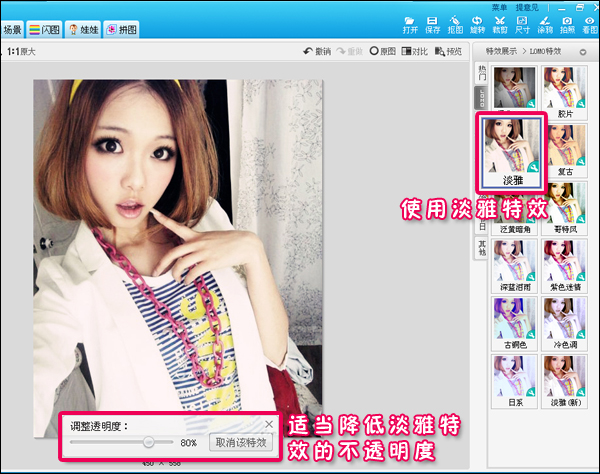
Task: Close the transparency adjustment panel
Action: click(268, 424)
